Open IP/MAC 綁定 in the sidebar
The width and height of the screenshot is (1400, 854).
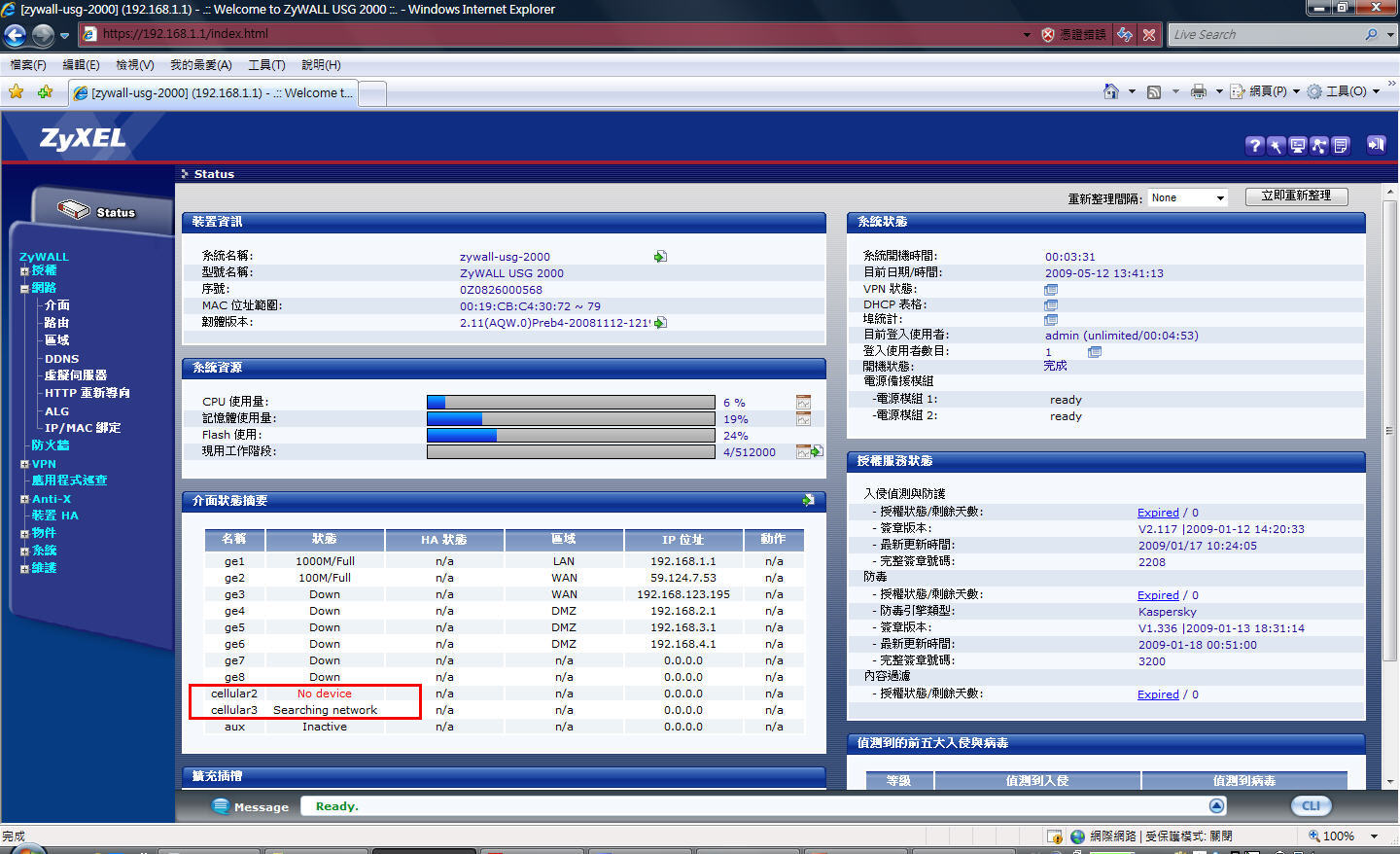[83, 428]
